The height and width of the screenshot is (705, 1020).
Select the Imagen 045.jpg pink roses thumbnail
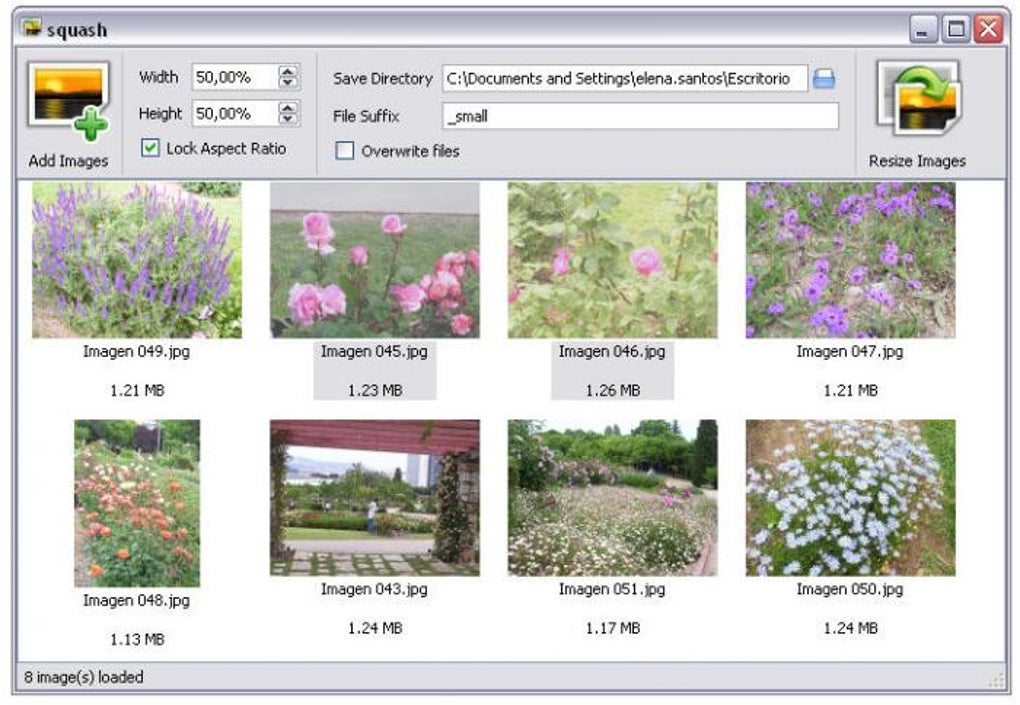click(375, 259)
